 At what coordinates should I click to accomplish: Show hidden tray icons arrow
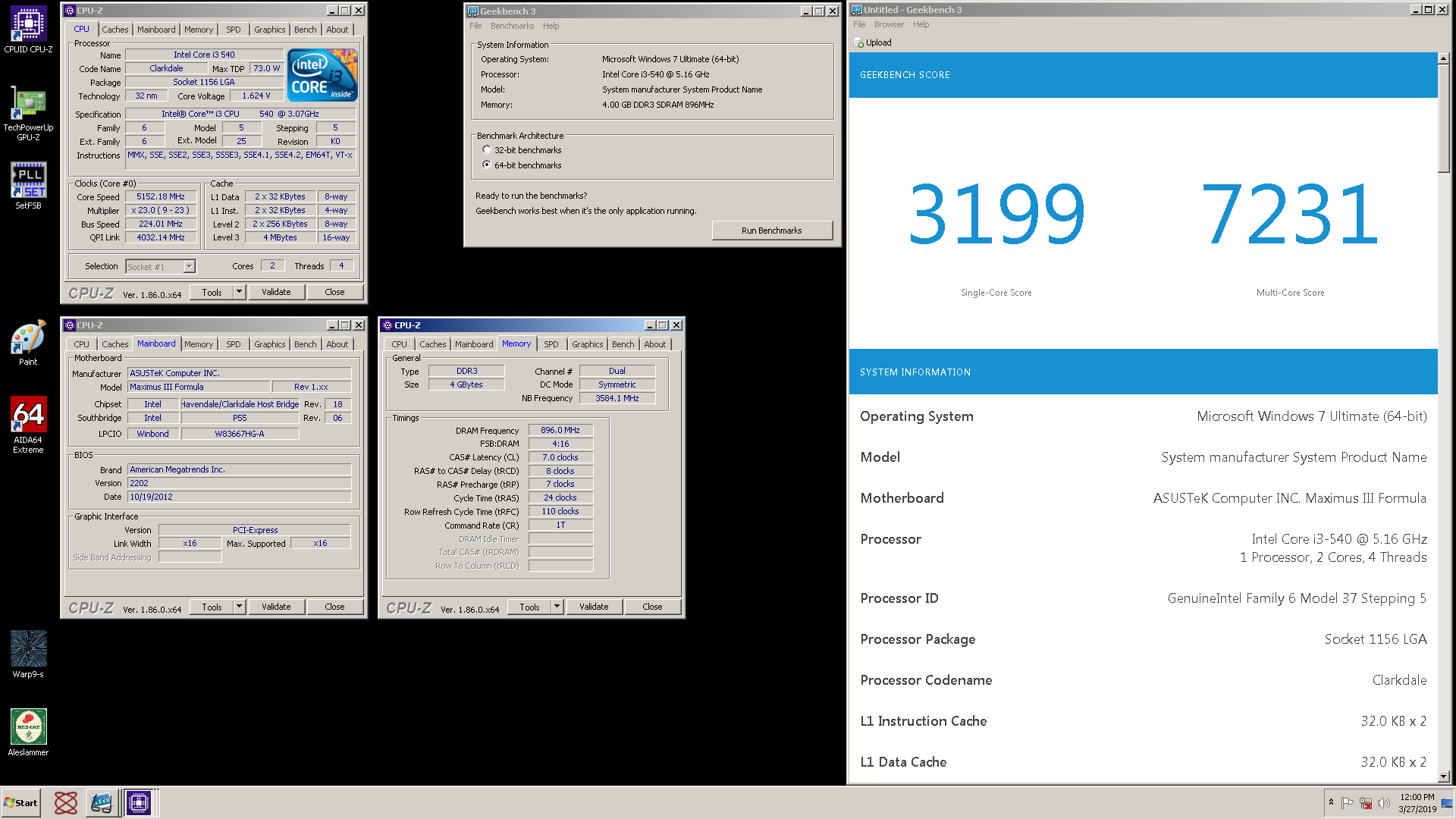coord(1331,802)
